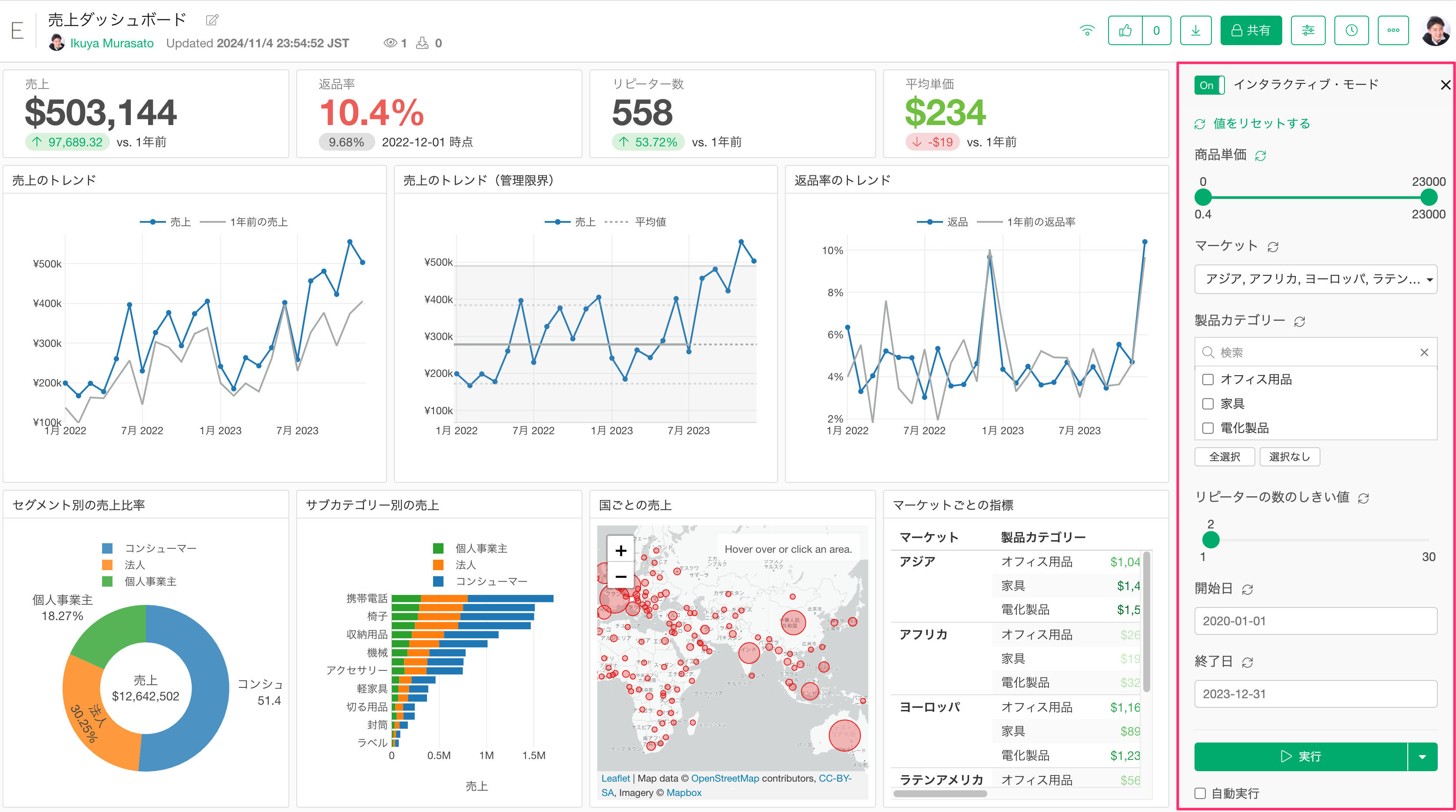1456x812 pixels.
Task: Open the three-dots more options menu
Action: [1393, 30]
